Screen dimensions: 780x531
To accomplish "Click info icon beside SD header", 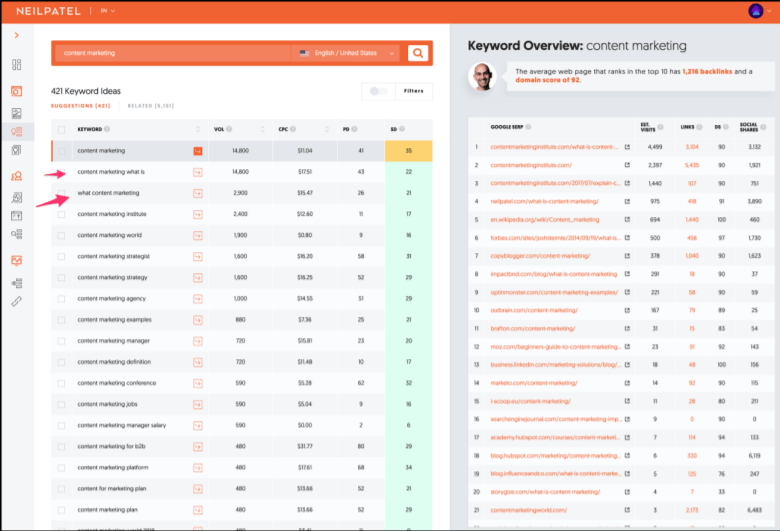I will (402, 129).
